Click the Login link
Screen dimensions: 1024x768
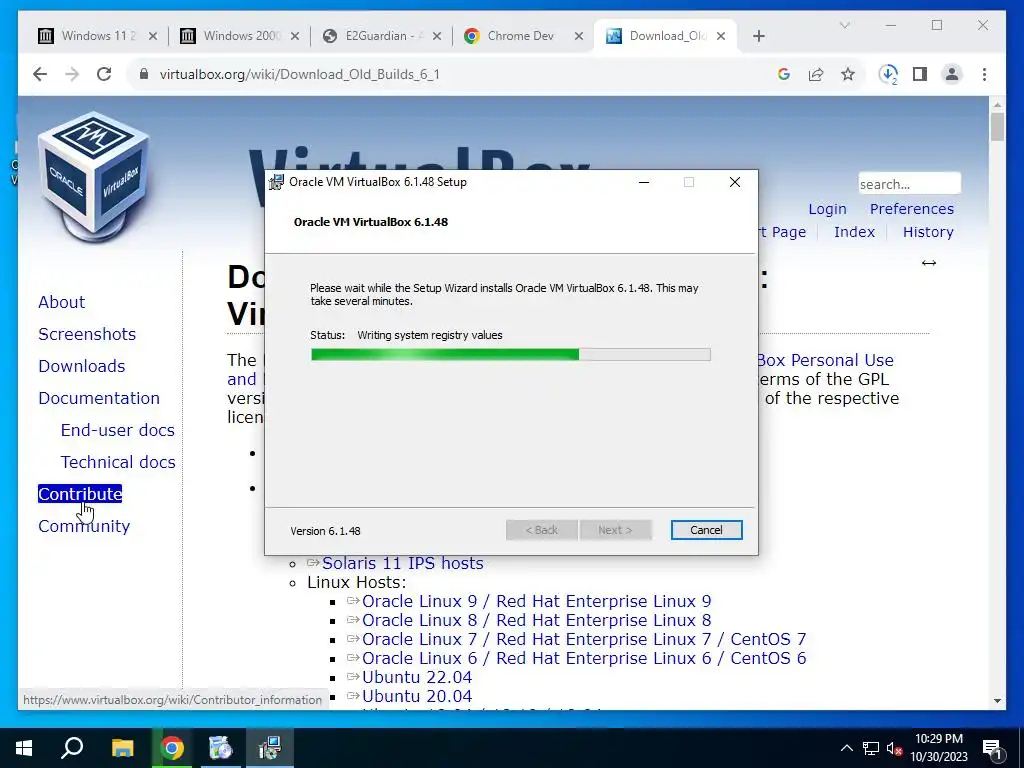pos(827,209)
